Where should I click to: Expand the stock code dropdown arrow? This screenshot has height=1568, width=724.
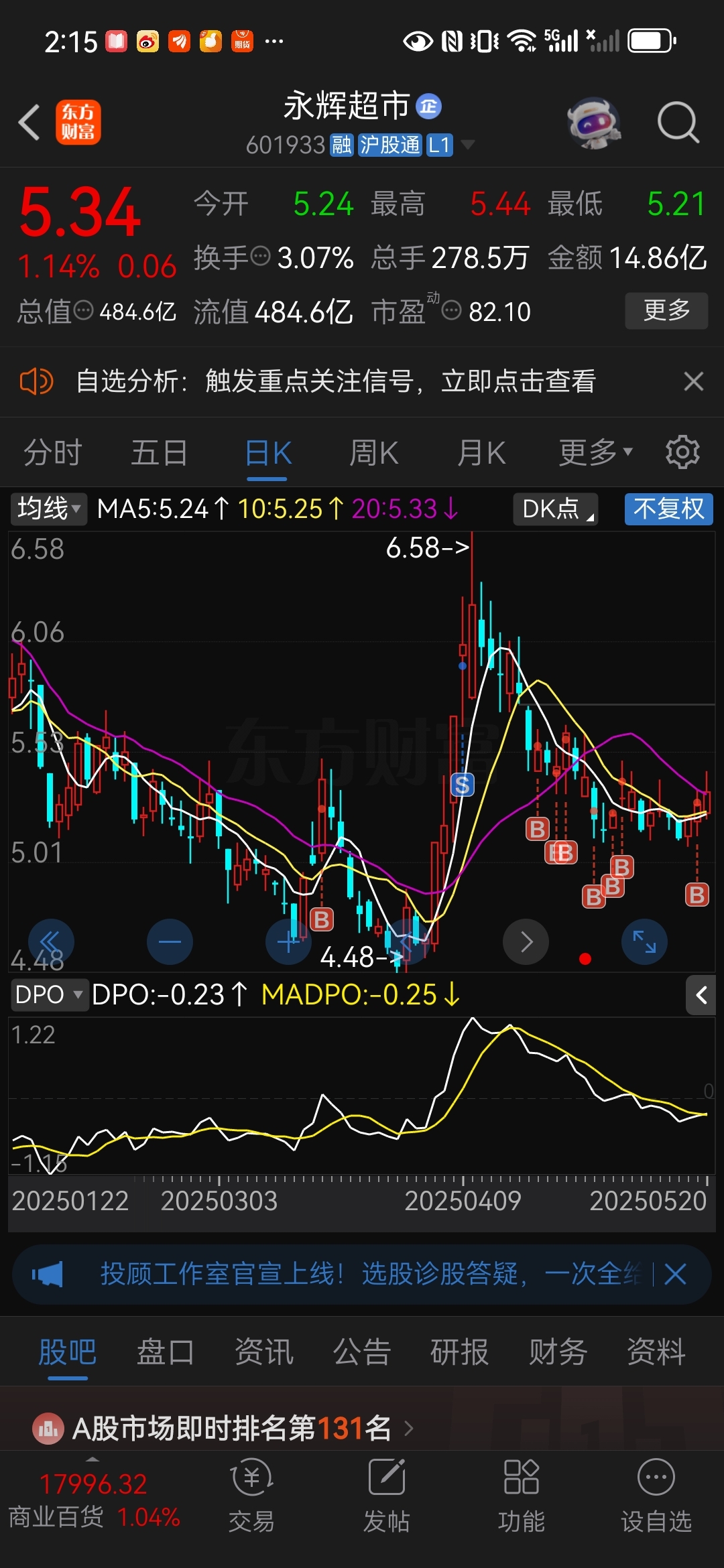point(467,145)
